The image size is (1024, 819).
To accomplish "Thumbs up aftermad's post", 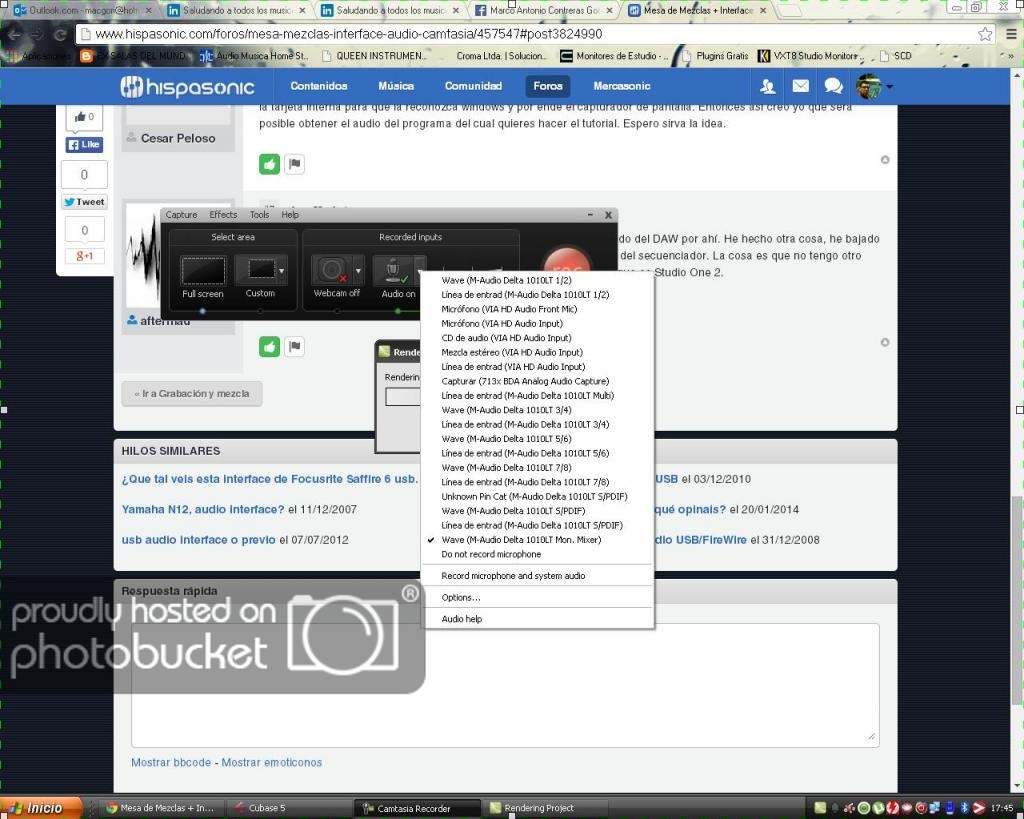I will click(x=269, y=346).
